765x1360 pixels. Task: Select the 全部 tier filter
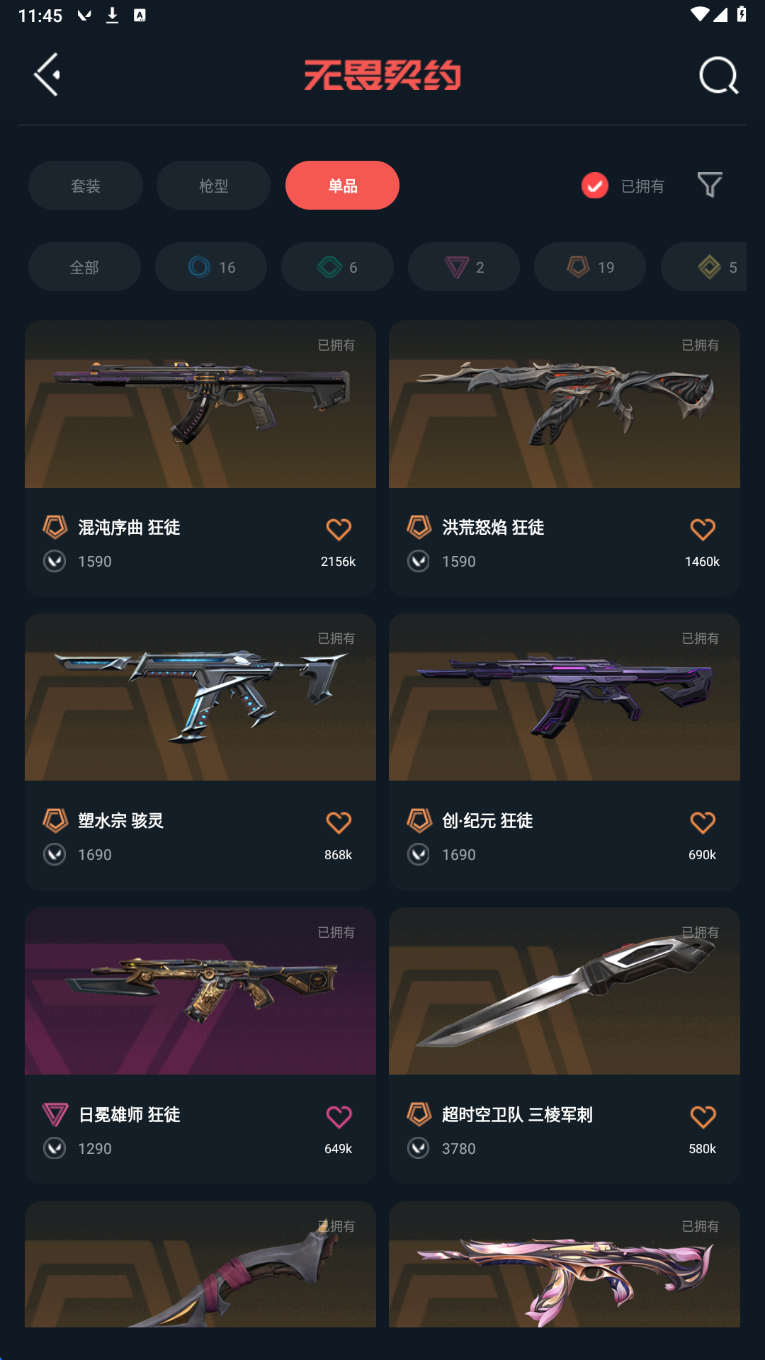84,267
